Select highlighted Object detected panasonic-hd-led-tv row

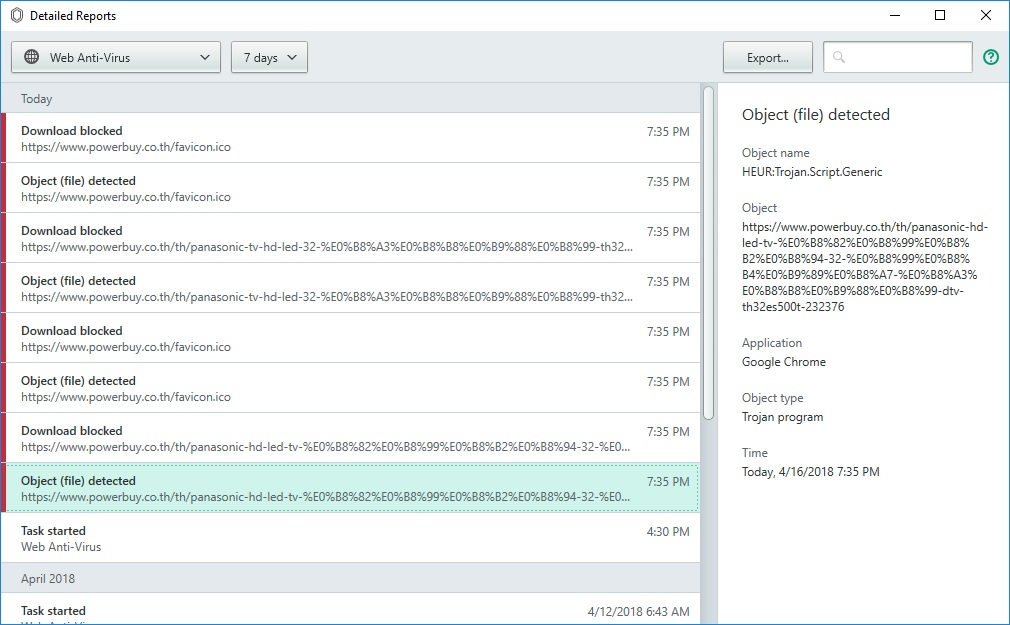[x=352, y=488]
